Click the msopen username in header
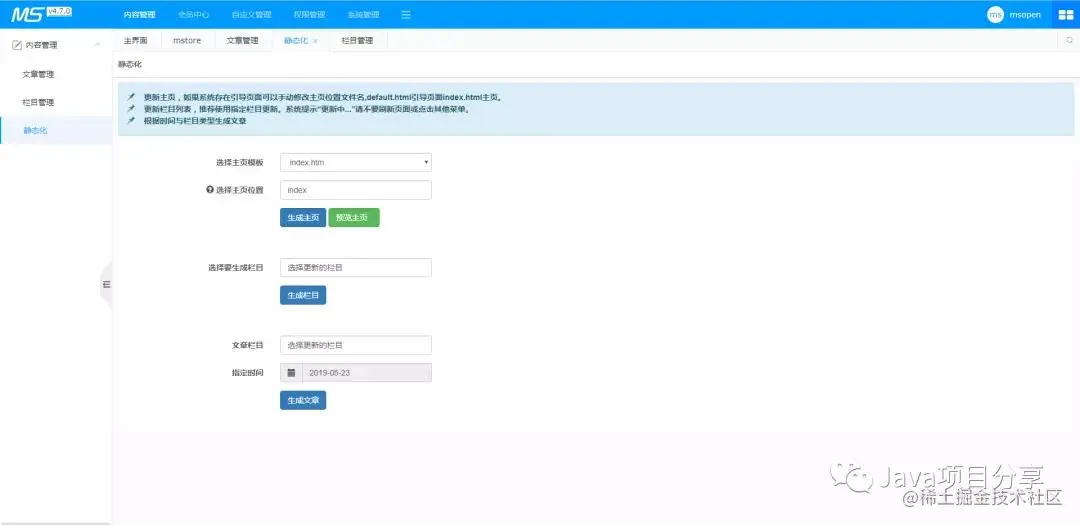The height and width of the screenshot is (525, 1080). tap(1025, 14)
